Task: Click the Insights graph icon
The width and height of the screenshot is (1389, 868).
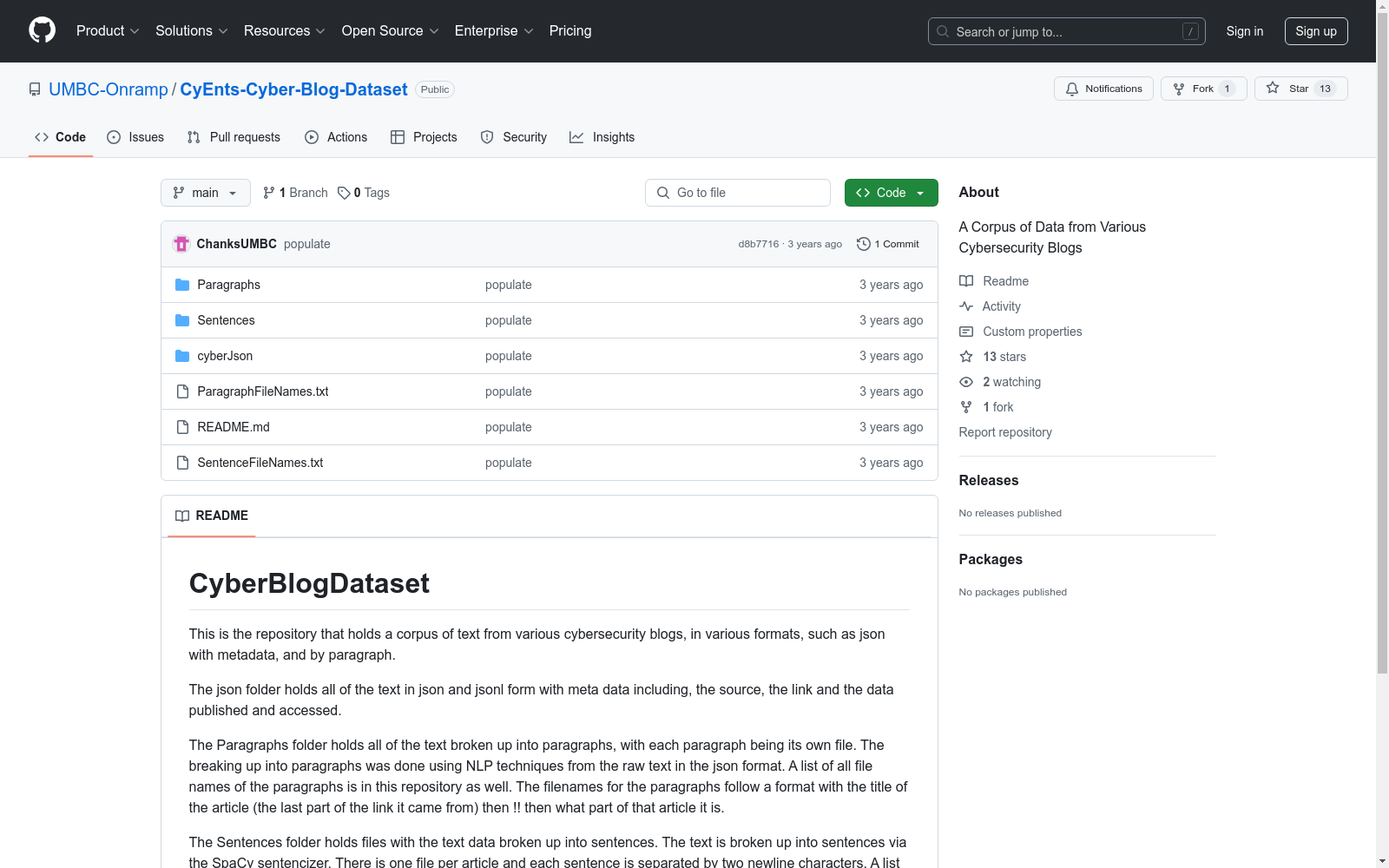Action: (576, 137)
